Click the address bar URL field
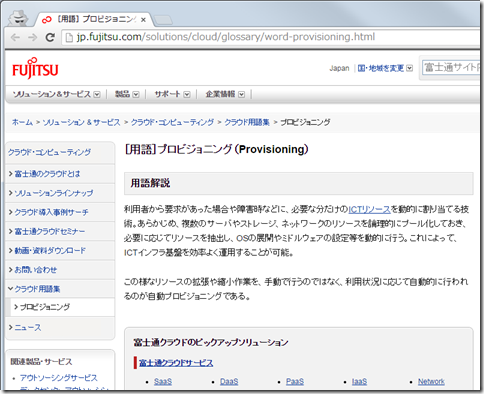Viewport: 484px width, 394px height. [272, 37]
